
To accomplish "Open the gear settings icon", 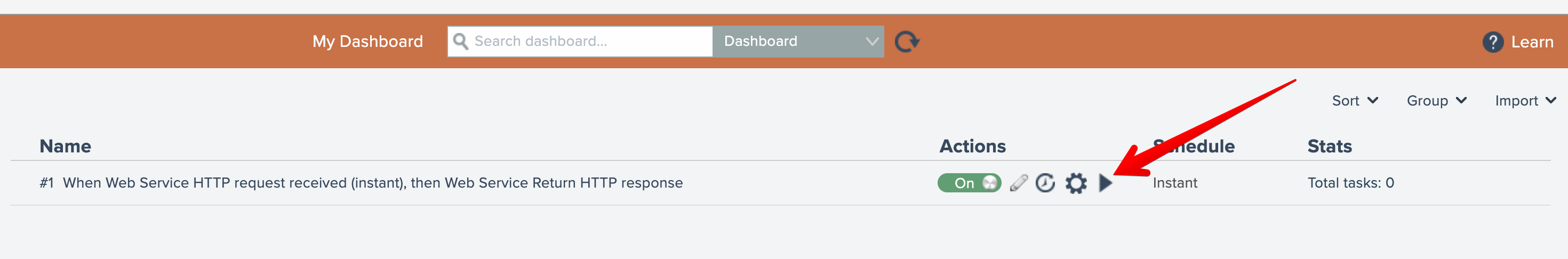I will click(x=1076, y=183).
